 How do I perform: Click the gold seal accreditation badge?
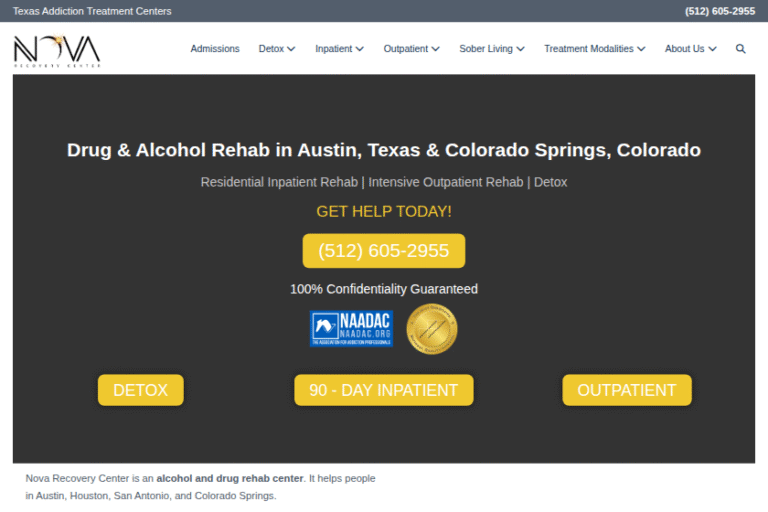(431, 329)
